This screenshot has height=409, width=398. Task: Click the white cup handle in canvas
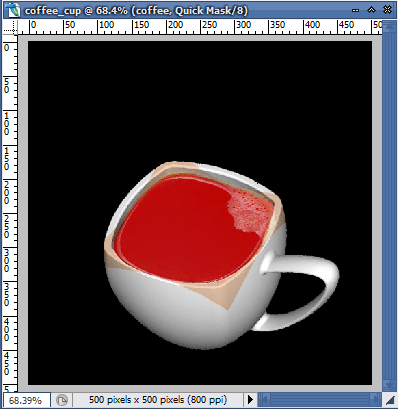[x=300, y=292]
